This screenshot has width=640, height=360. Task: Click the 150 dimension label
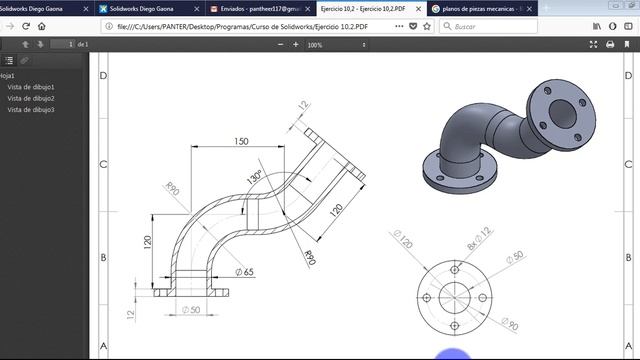tap(241, 141)
